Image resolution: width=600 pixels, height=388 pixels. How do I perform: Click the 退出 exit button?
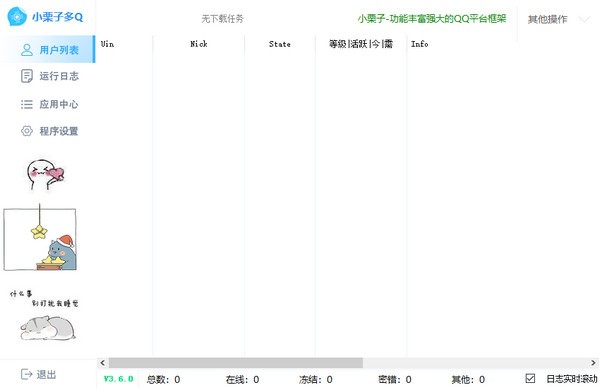pos(38,374)
